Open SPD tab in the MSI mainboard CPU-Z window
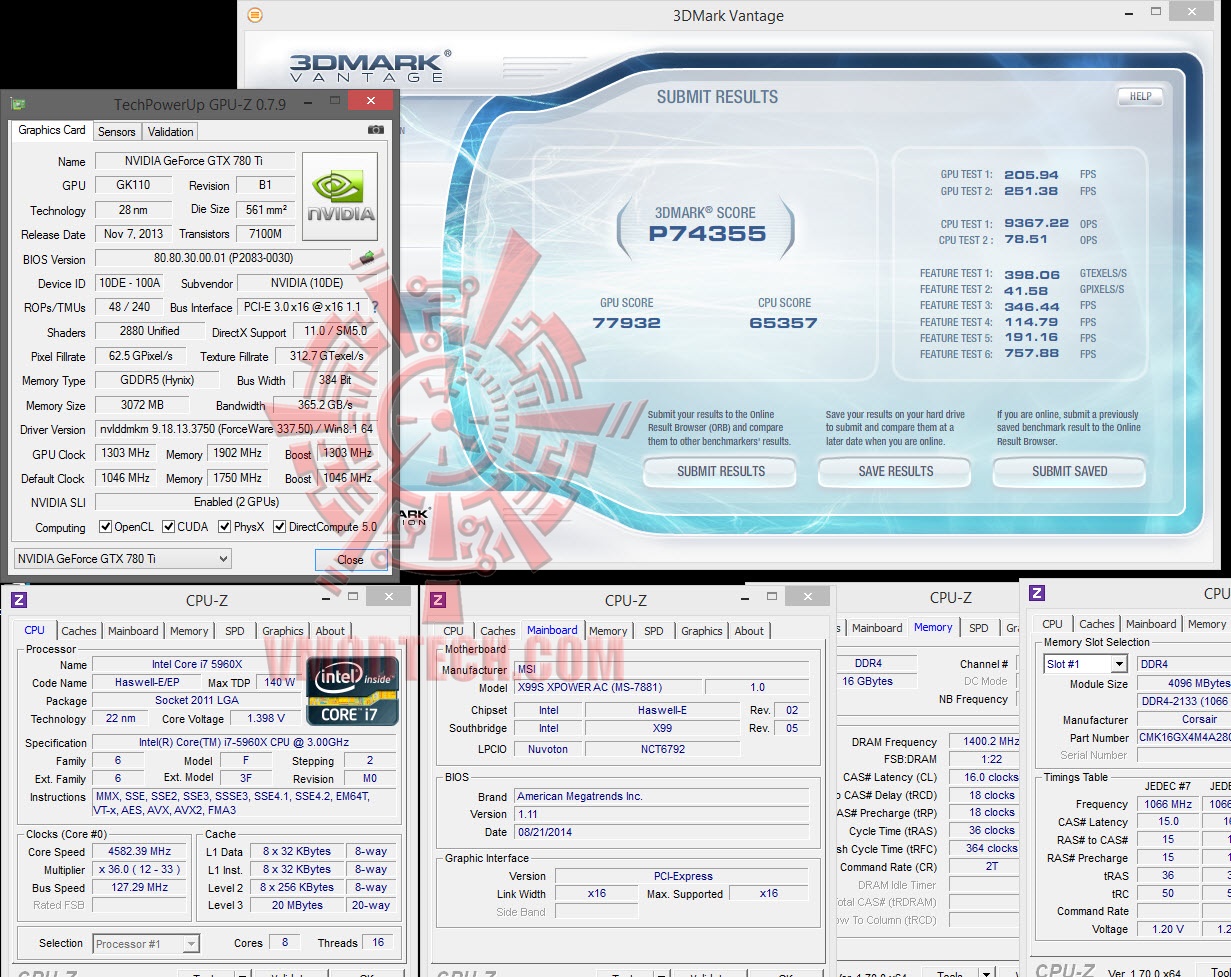The width and height of the screenshot is (1231, 977). click(653, 631)
